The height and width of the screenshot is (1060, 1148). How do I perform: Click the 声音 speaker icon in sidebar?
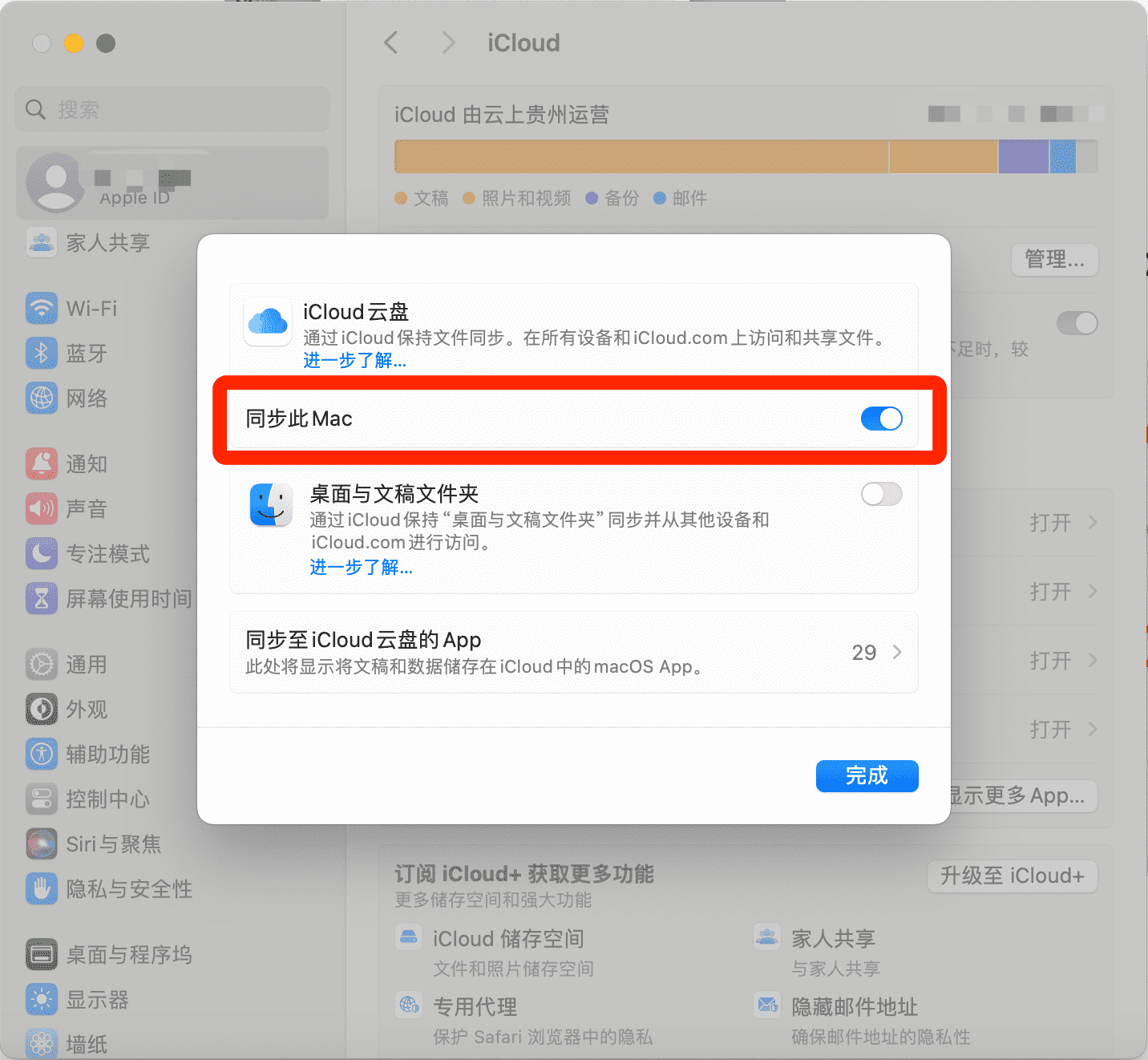pos(42,508)
